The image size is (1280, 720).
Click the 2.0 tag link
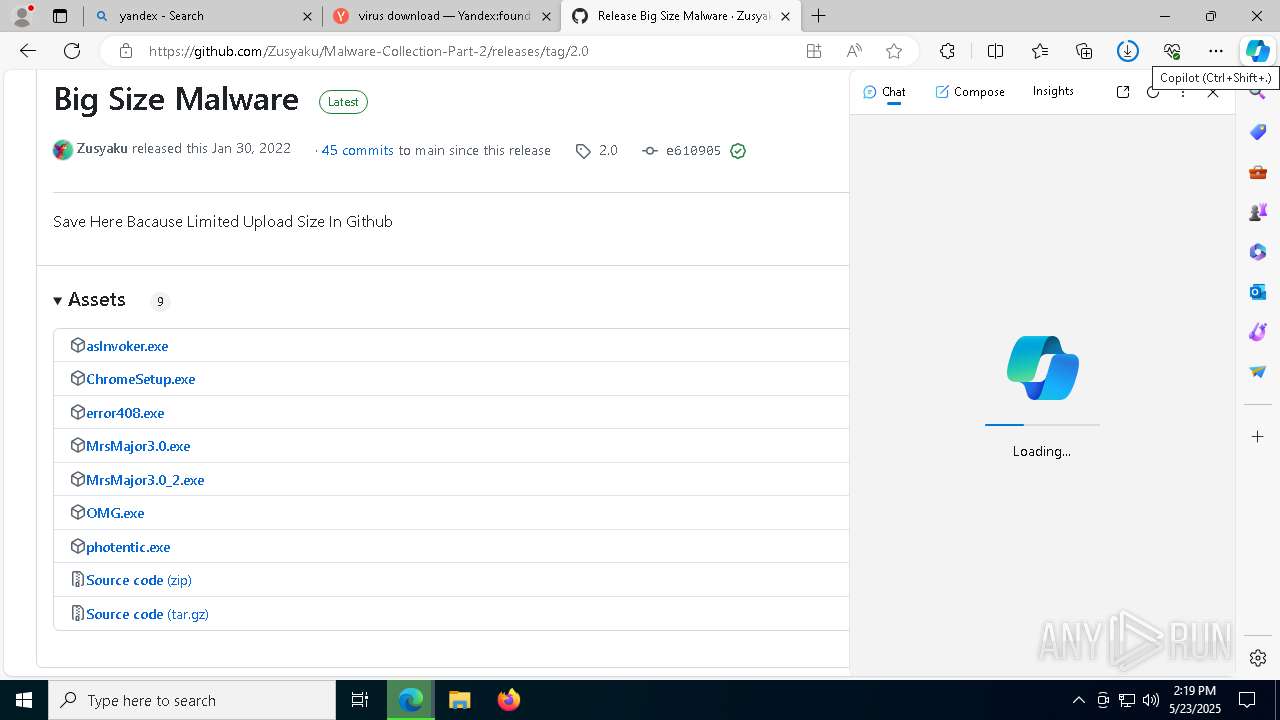click(597, 150)
